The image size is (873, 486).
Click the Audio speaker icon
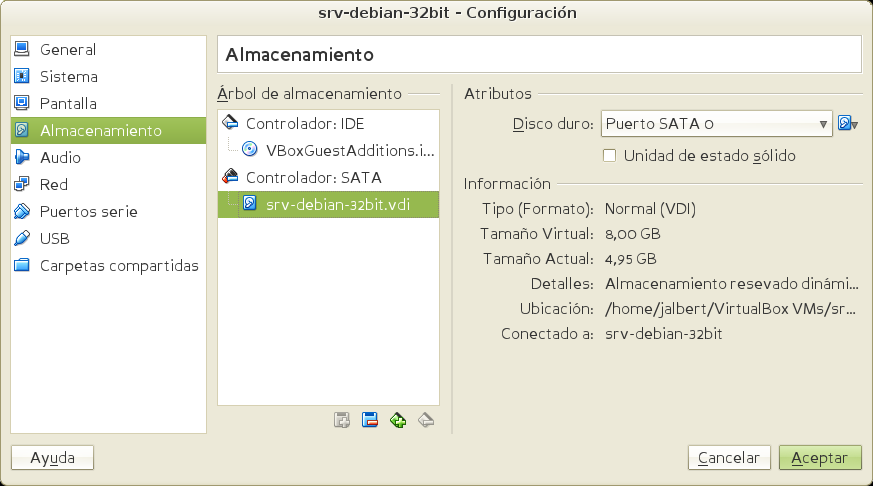coord(22,157)
